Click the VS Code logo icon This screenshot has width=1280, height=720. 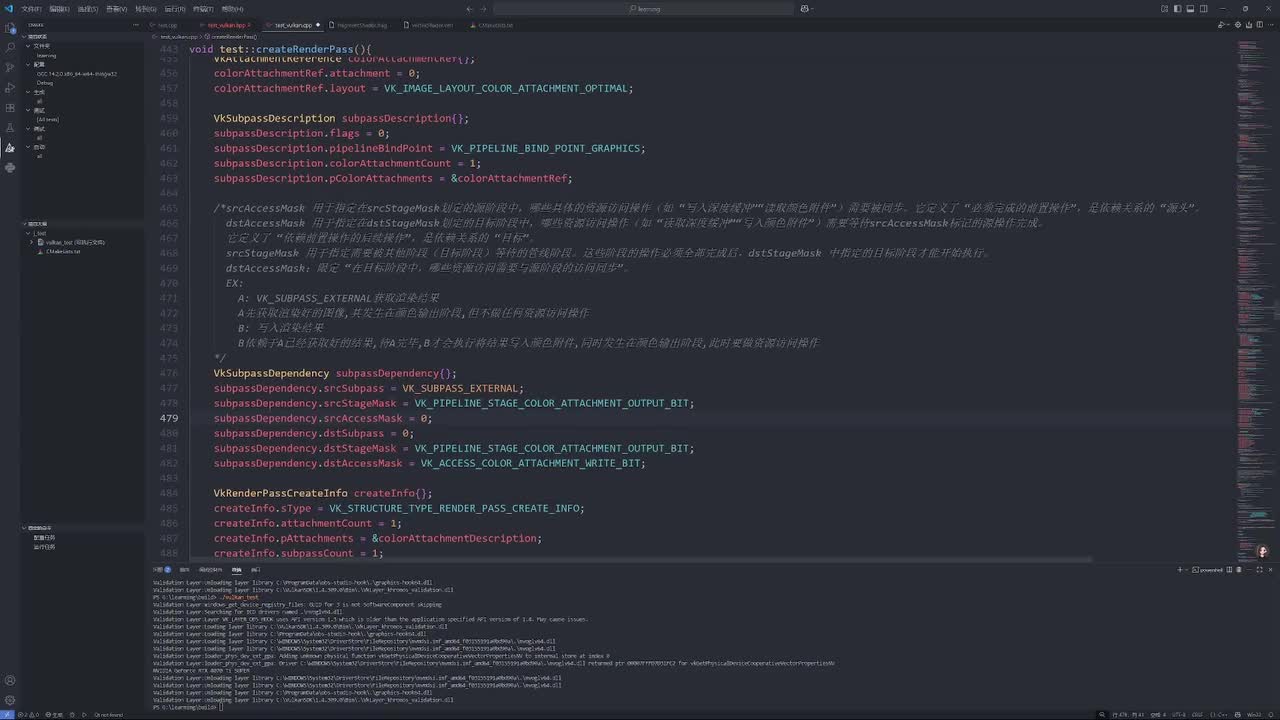[x=9, y=8]
